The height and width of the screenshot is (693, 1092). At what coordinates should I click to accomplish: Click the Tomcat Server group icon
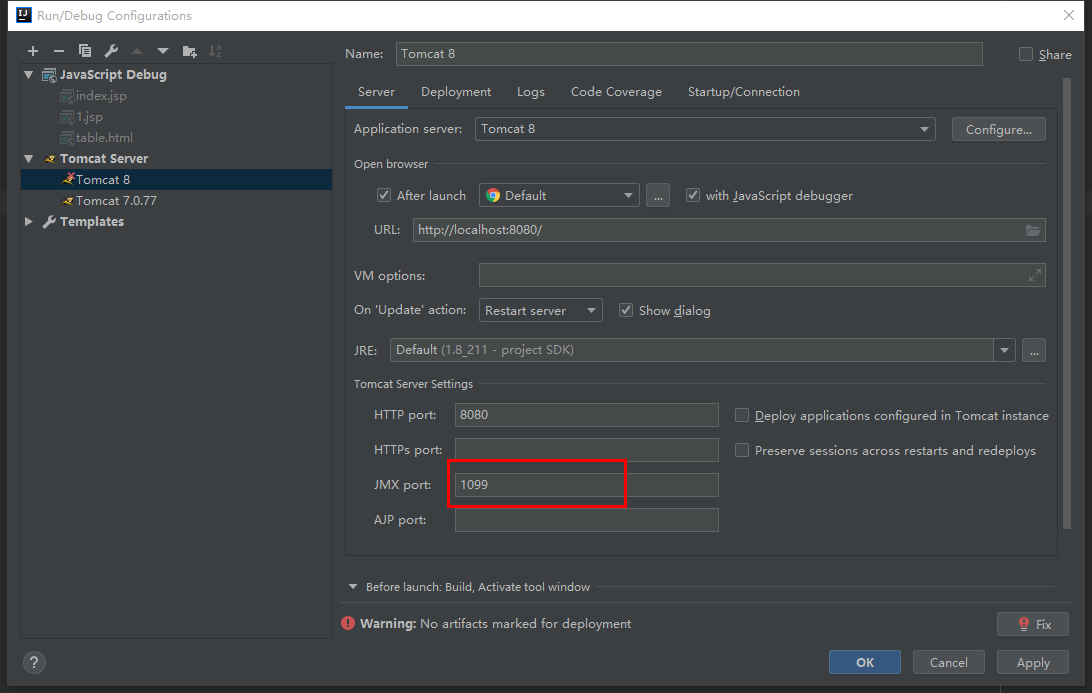[x=49, y=159]
